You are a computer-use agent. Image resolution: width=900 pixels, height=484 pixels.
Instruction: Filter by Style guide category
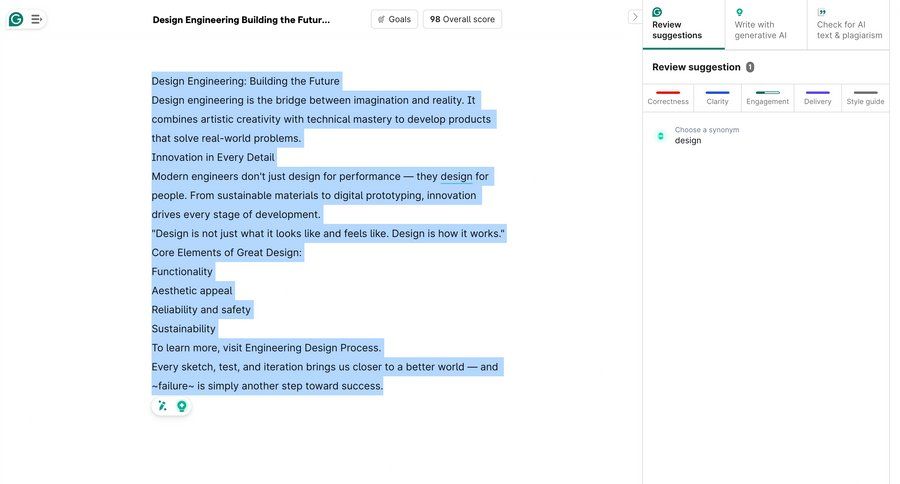pyautogui.click(x=865, y=98)
